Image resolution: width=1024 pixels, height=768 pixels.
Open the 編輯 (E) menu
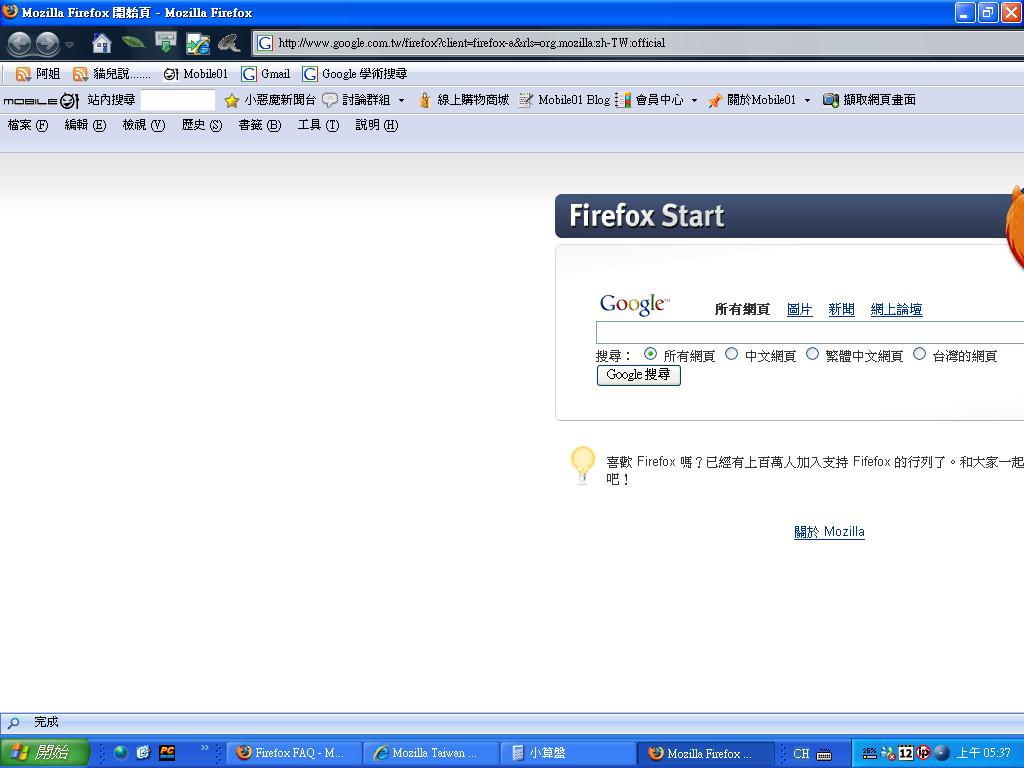[85, 125]
